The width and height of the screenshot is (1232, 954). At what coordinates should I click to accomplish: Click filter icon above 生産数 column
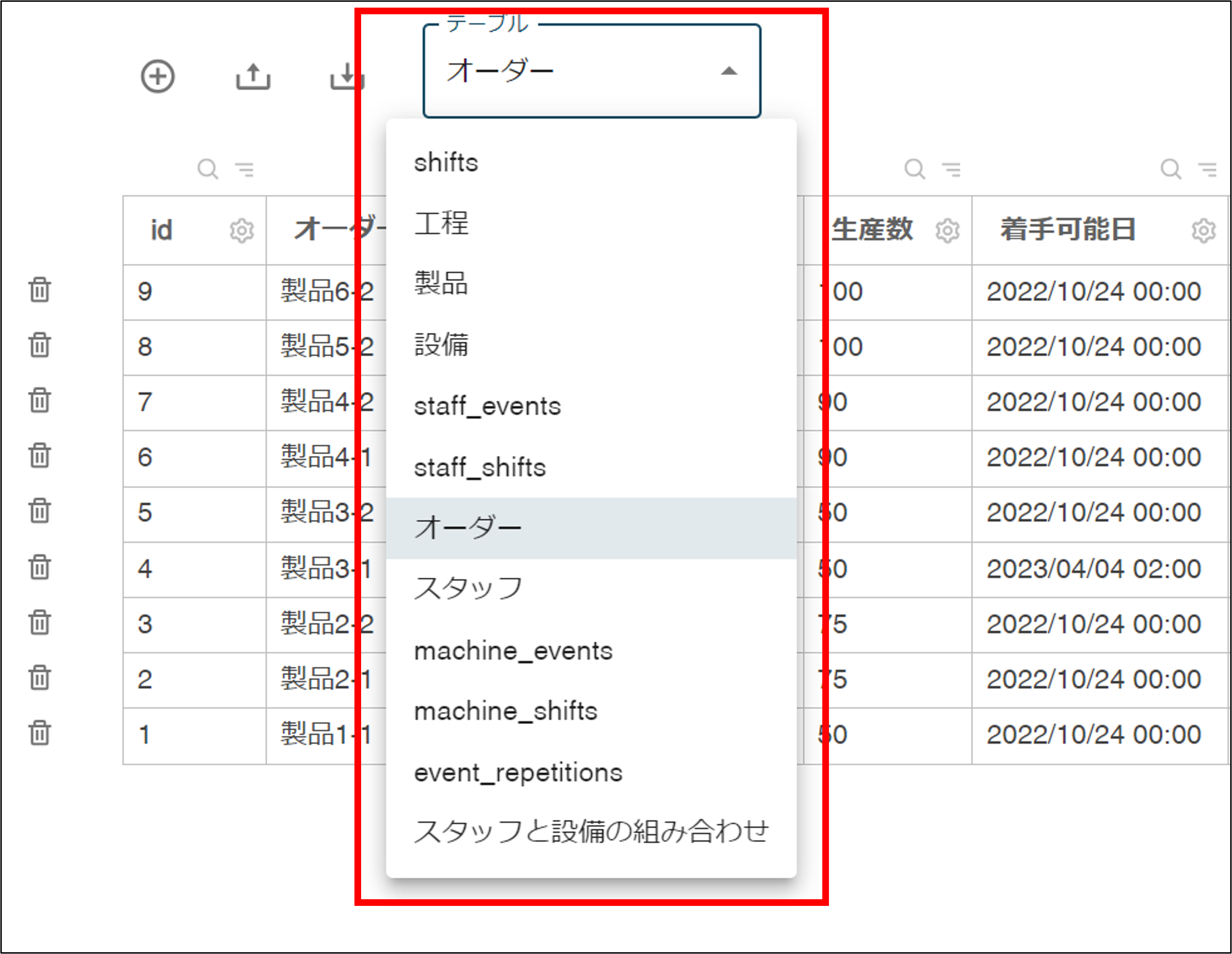point(952,169)
